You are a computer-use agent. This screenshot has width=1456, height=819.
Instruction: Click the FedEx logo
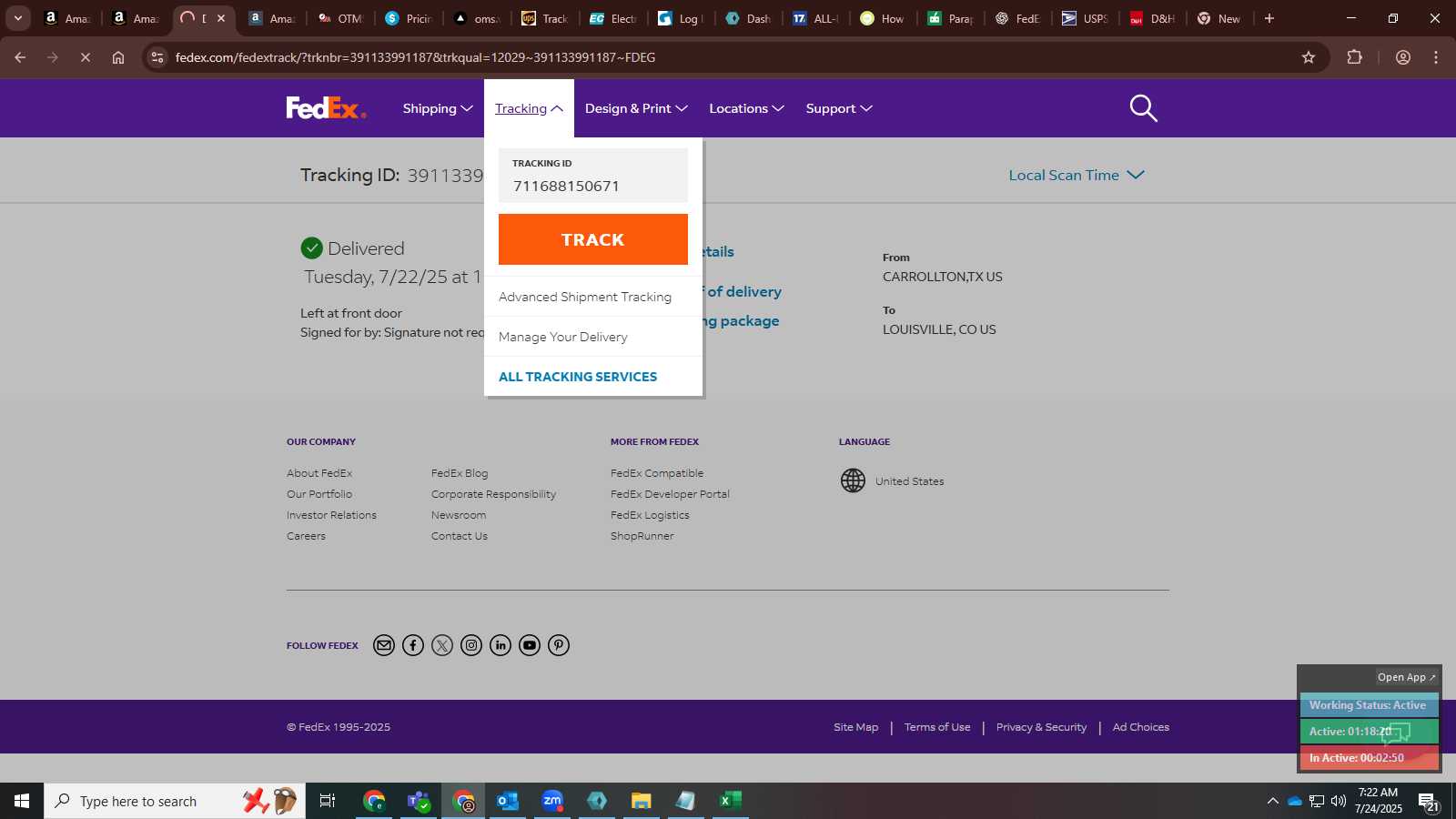(326, 108)
